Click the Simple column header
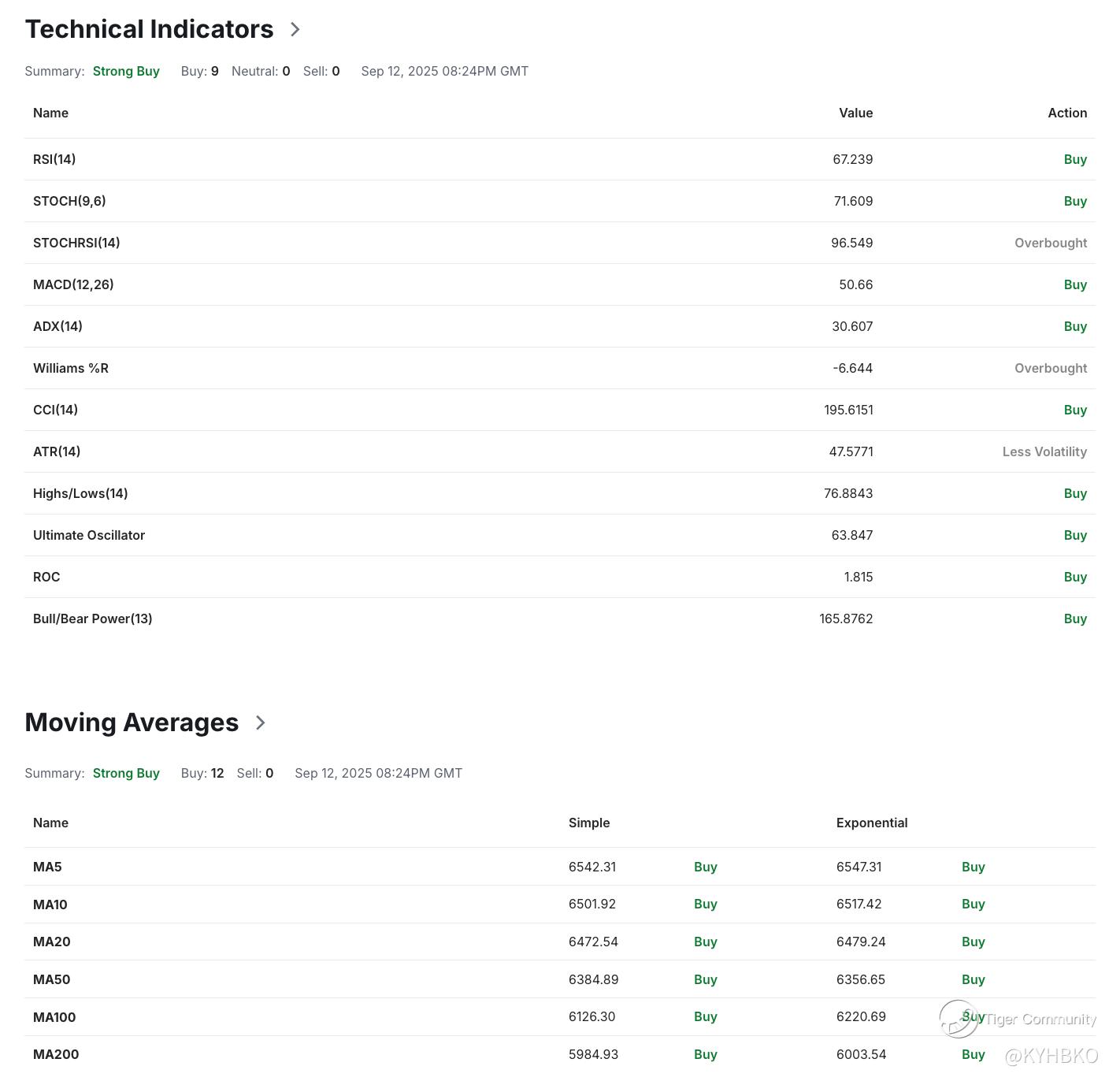 tap(589, 823)
